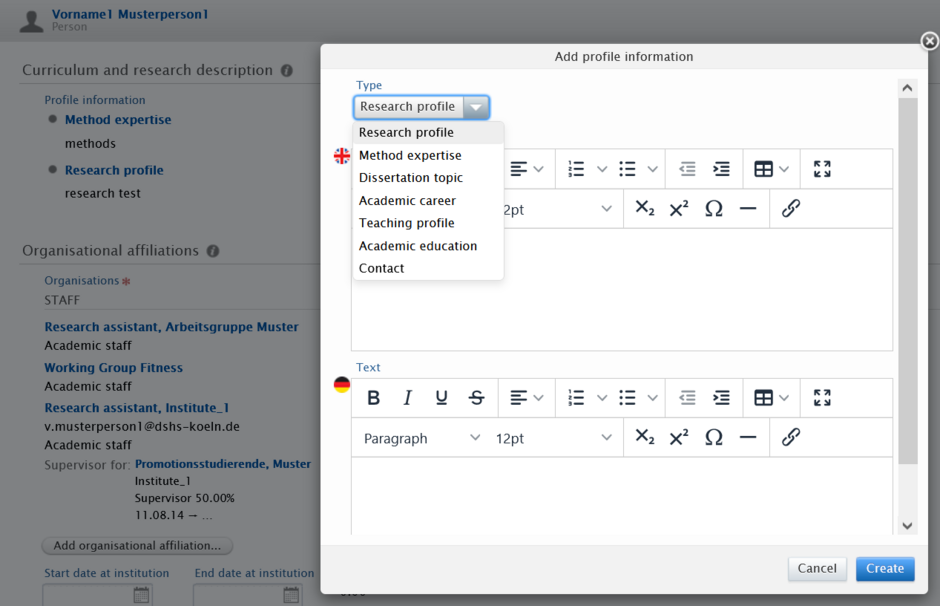
Task: Click Add organisational affiliation button
Action: 137,545
